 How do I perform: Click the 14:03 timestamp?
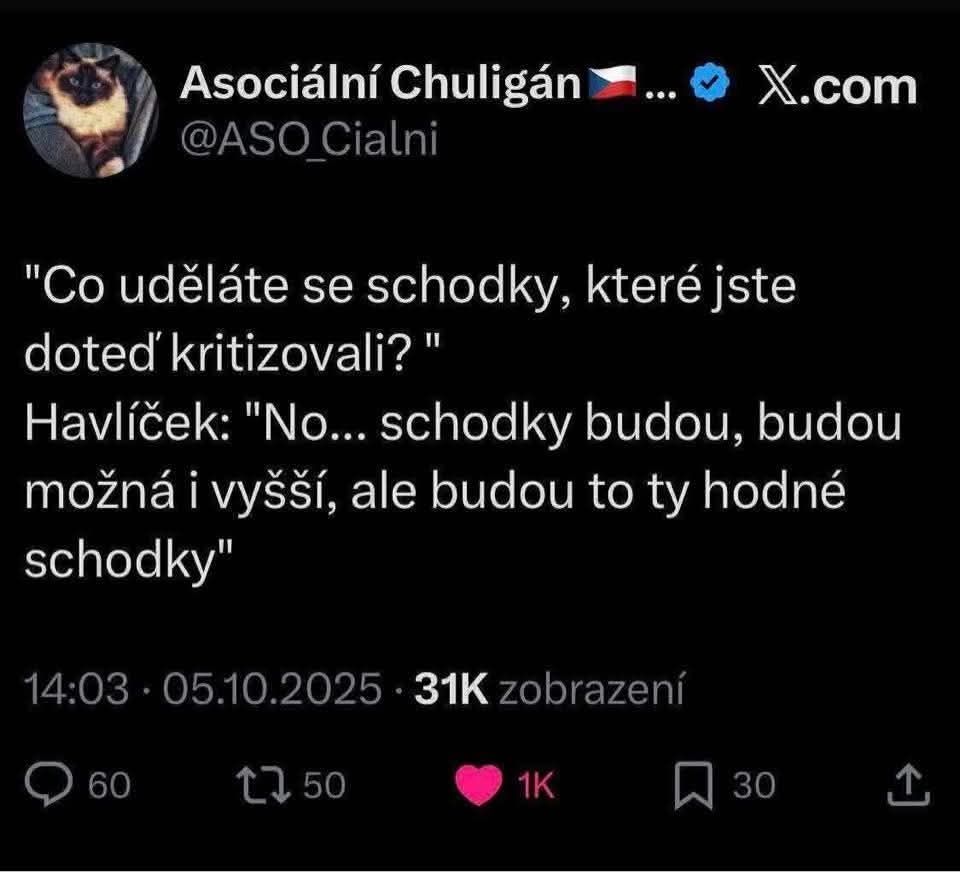[x=77, y=690]
